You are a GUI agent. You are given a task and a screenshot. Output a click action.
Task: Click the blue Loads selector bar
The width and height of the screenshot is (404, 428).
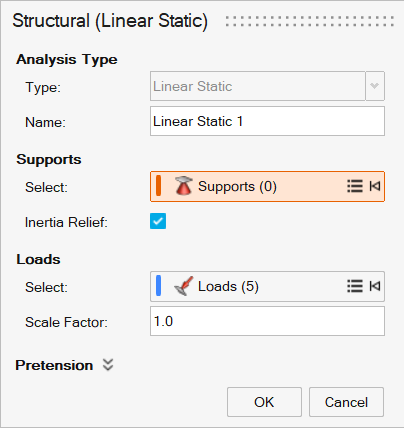coord(158,286)
